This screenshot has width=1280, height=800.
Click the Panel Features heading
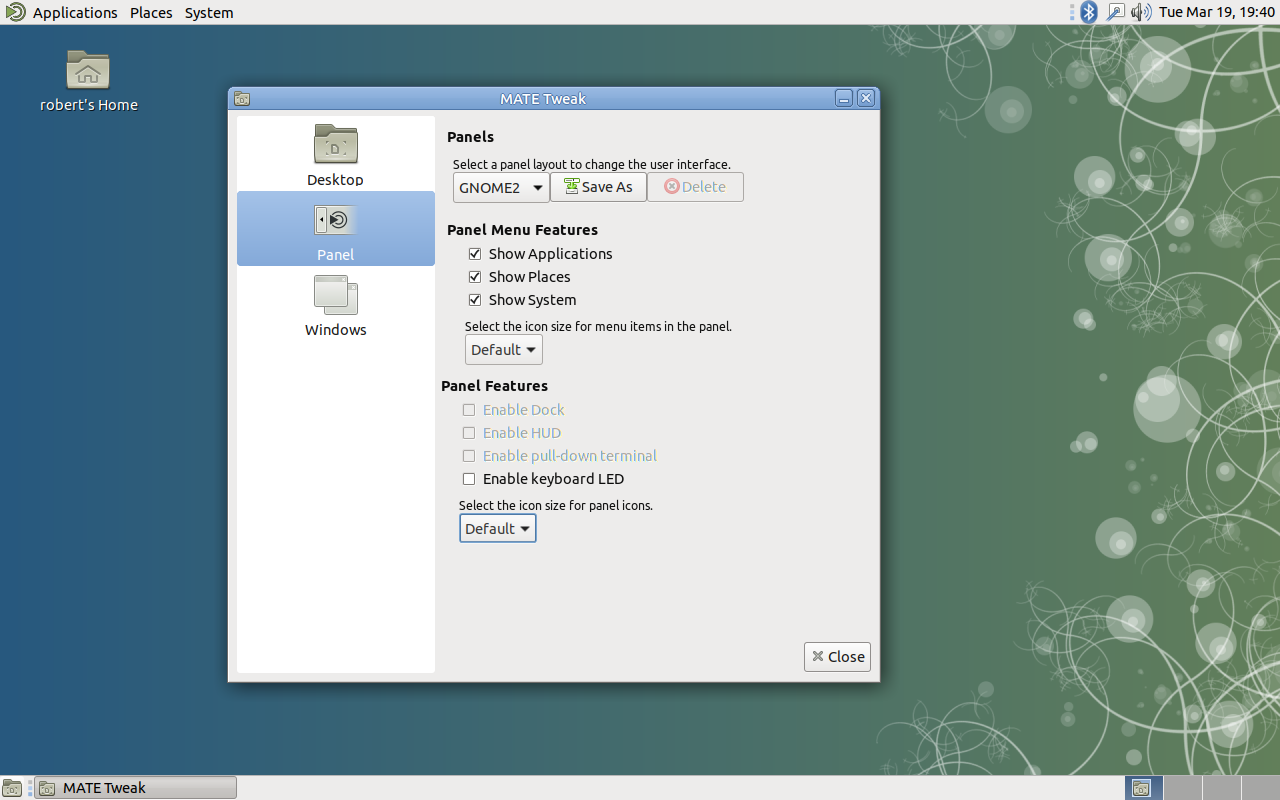[494, 386]
